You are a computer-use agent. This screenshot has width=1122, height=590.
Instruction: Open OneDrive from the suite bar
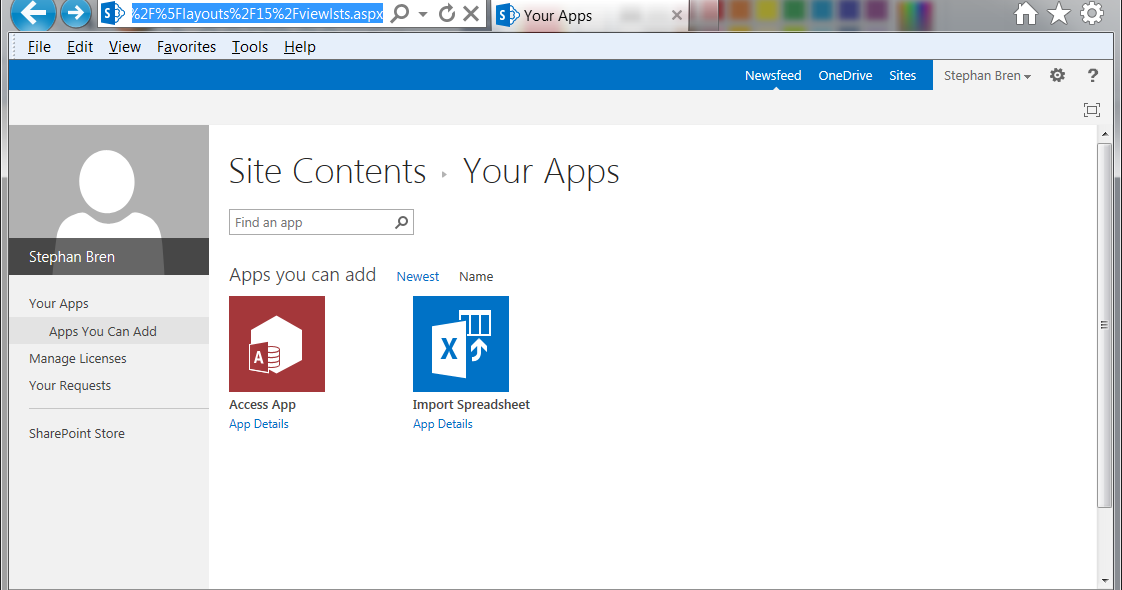(845, 75)
